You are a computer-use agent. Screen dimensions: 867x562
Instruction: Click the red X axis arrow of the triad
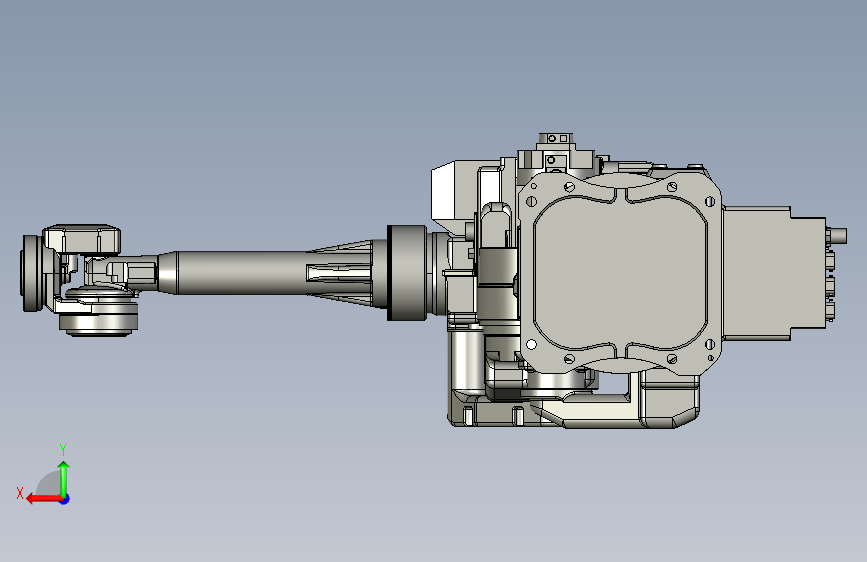tap(43, 499)
